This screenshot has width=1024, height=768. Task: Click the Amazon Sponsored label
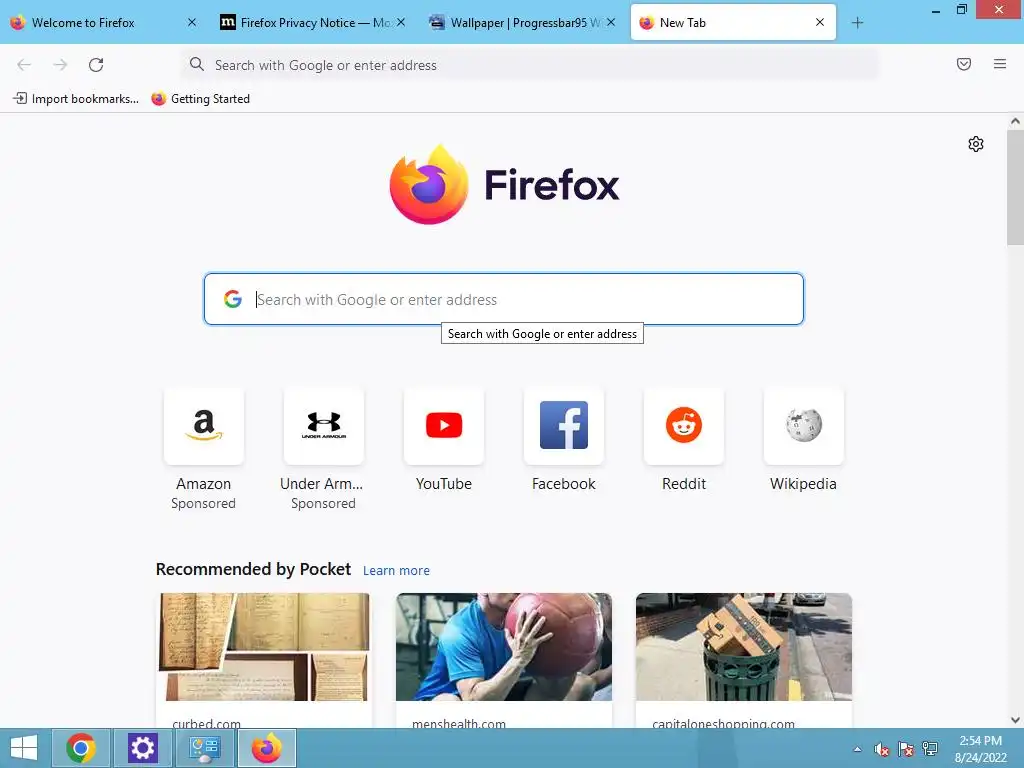203,504
